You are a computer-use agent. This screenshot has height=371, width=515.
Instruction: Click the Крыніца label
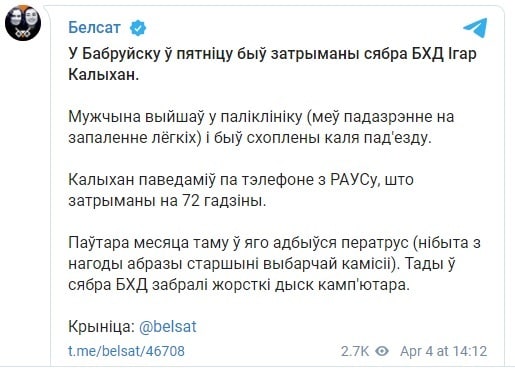coord(101,326)
